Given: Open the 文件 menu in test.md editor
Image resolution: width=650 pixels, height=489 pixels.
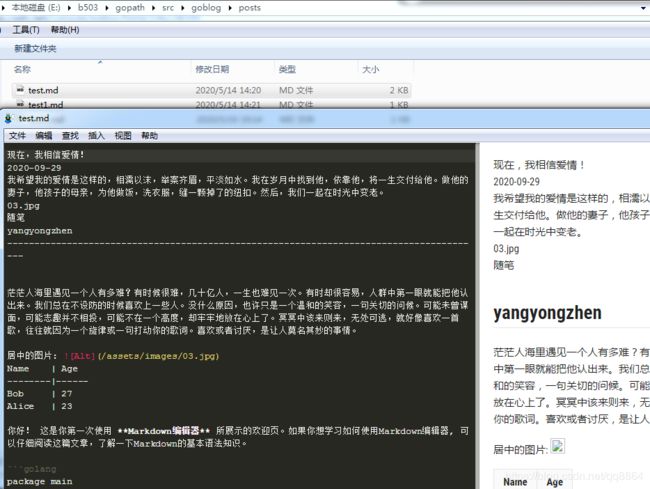Looking at the screenshot, I should point(17,136).
